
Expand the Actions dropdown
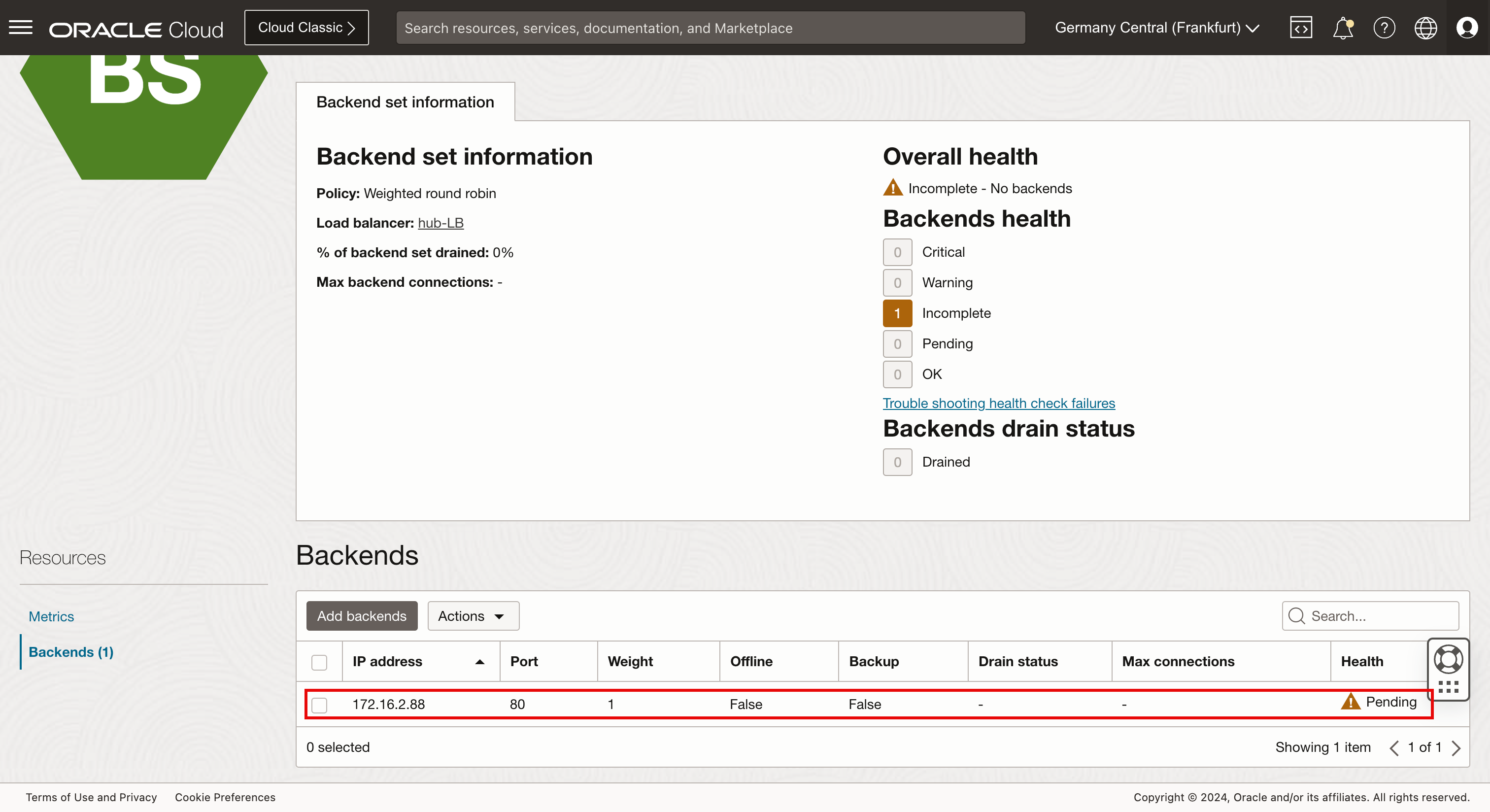click(473, 616)
